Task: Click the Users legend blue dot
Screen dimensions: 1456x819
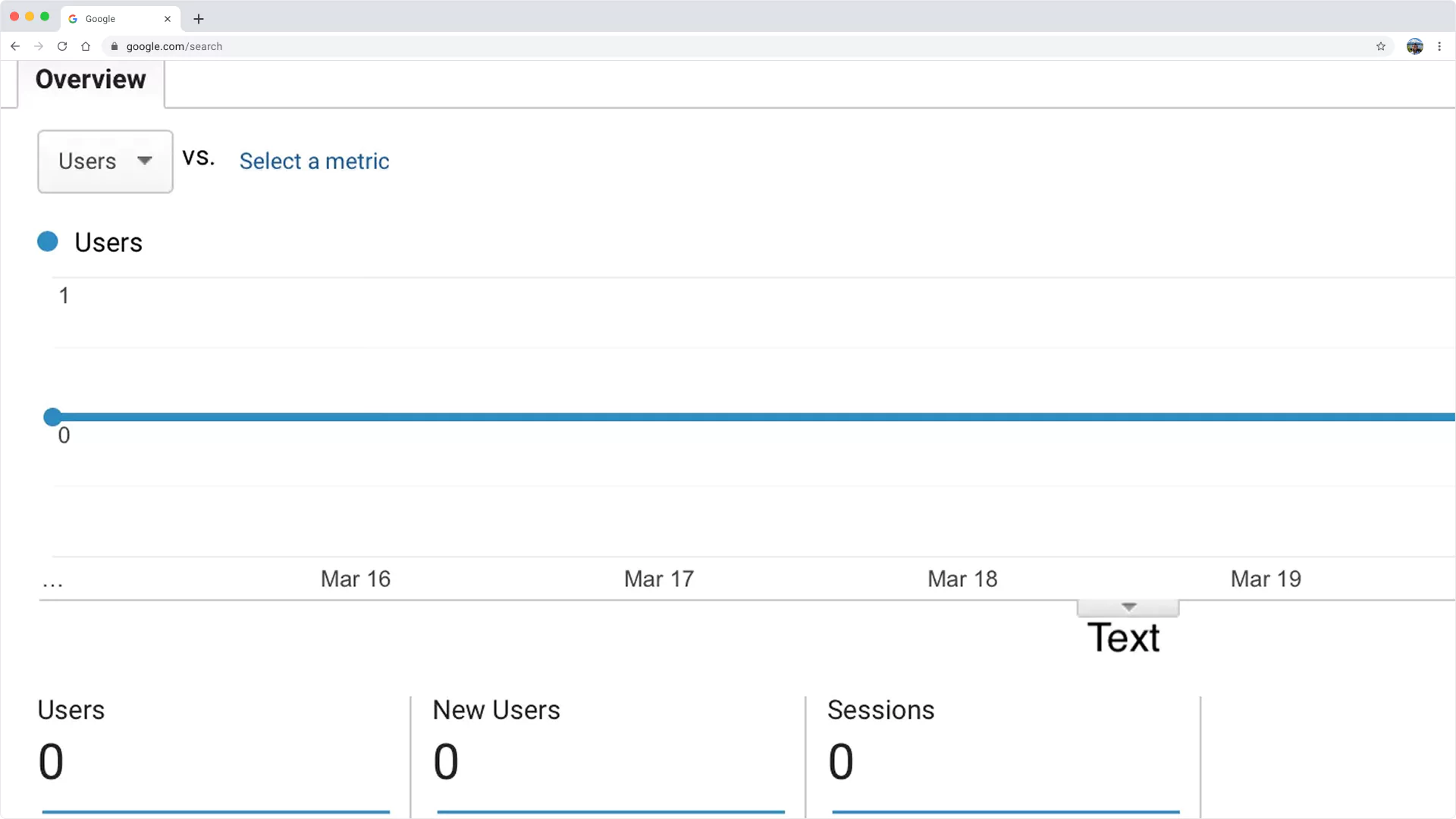Action: pyautogui.click(x=48, y=242)
